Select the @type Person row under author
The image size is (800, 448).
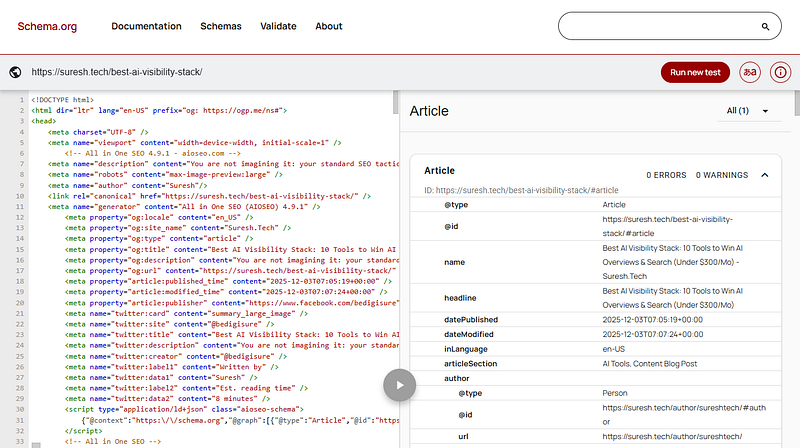point(595,393)
